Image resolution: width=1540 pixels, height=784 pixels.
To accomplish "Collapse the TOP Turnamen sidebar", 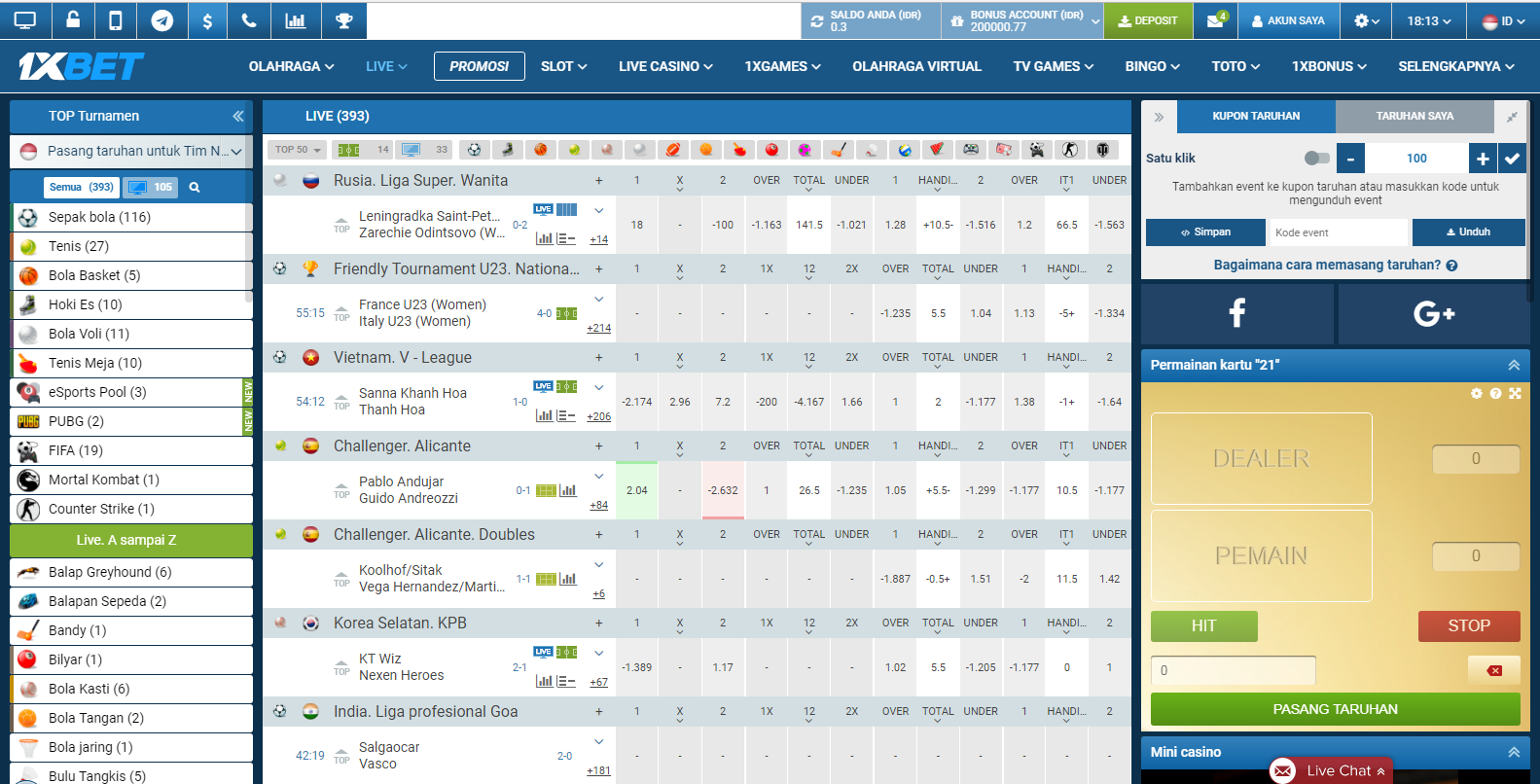I will [237, 116].
